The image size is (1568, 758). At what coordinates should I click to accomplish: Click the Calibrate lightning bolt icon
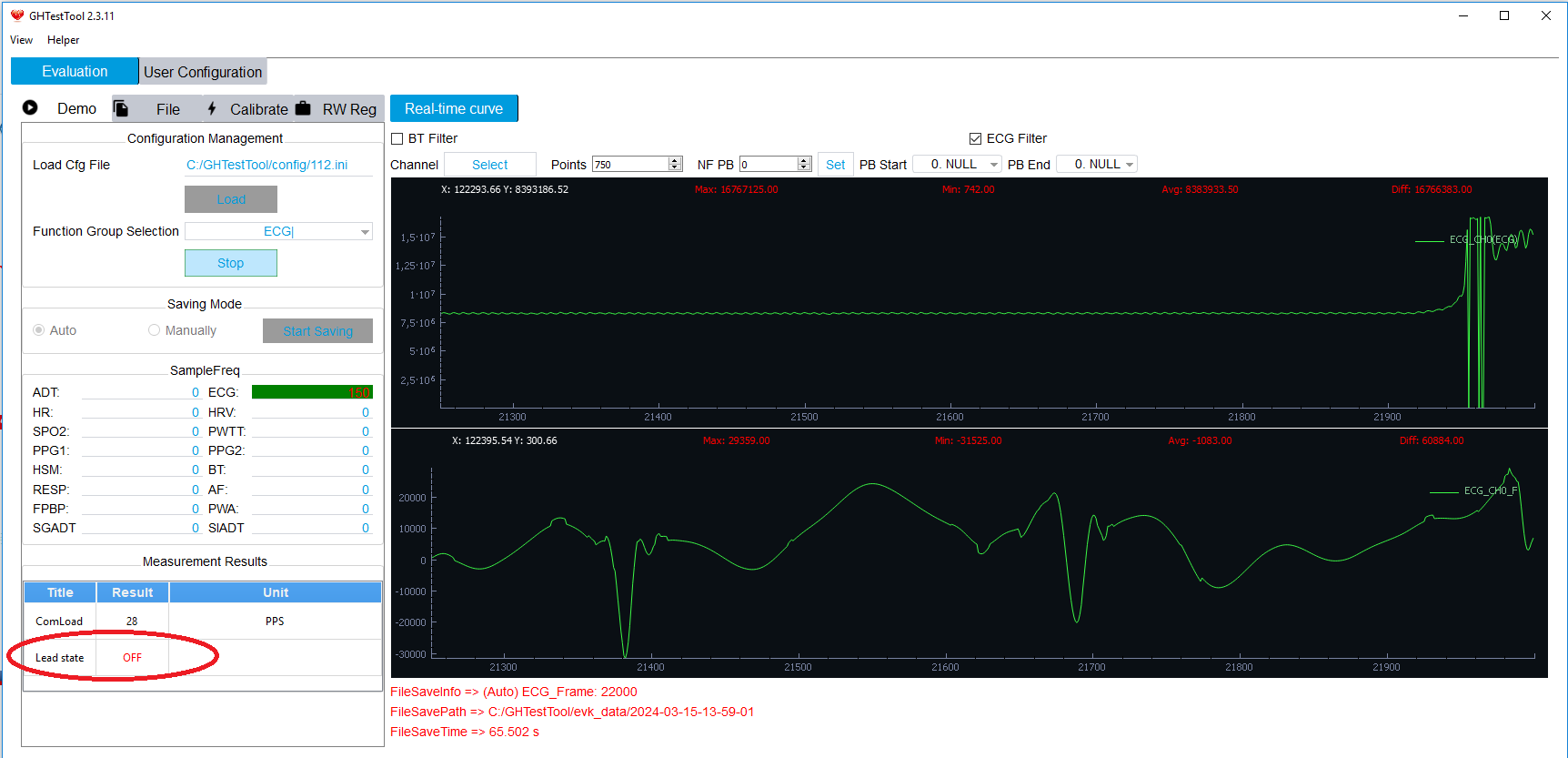212,108
